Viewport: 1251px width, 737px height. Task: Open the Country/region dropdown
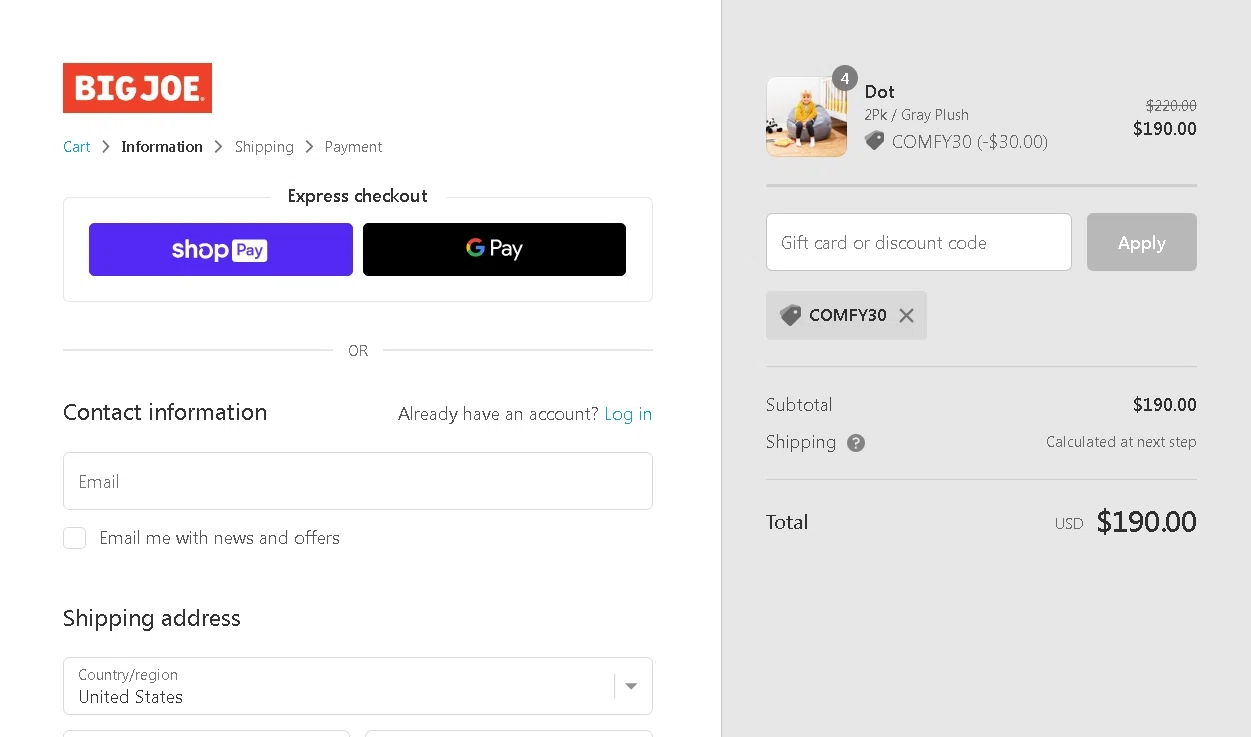358,686
